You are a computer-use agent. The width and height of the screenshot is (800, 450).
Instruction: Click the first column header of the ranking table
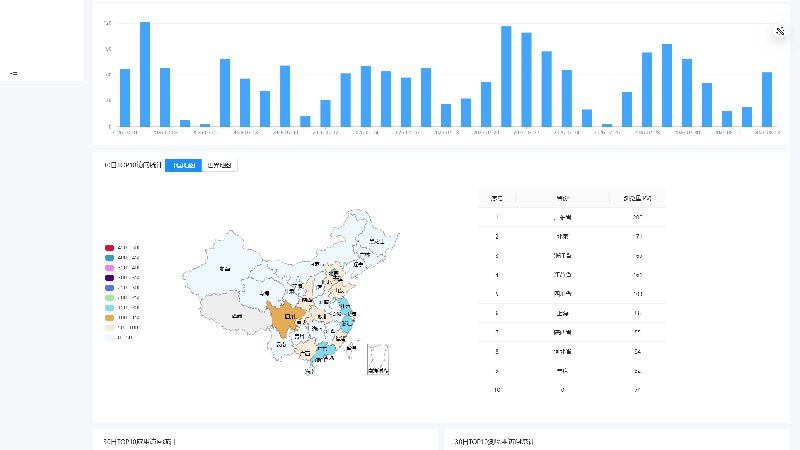[x=496, y=198]
